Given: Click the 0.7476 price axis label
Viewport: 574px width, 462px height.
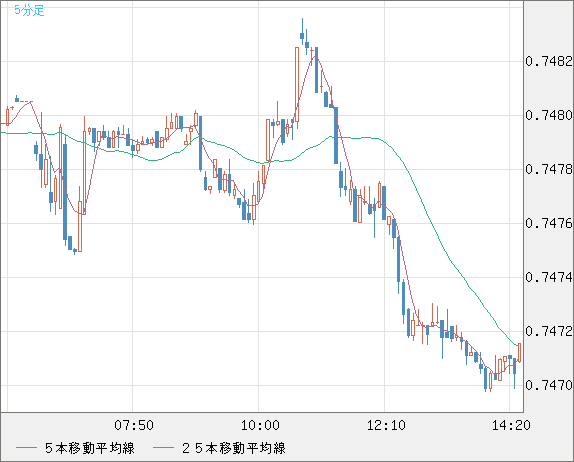Looking at the screenshot, I should click(549, 223).
